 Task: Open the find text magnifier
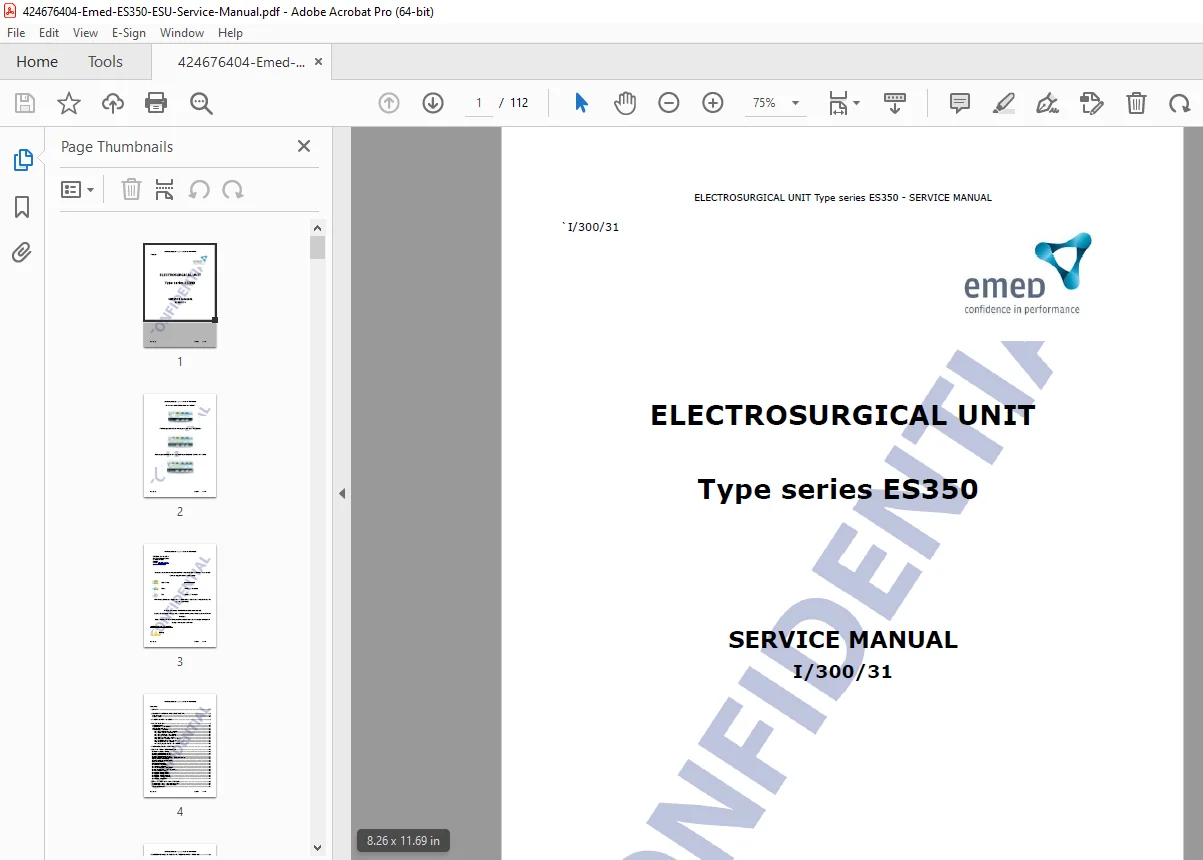click(201, 103)
